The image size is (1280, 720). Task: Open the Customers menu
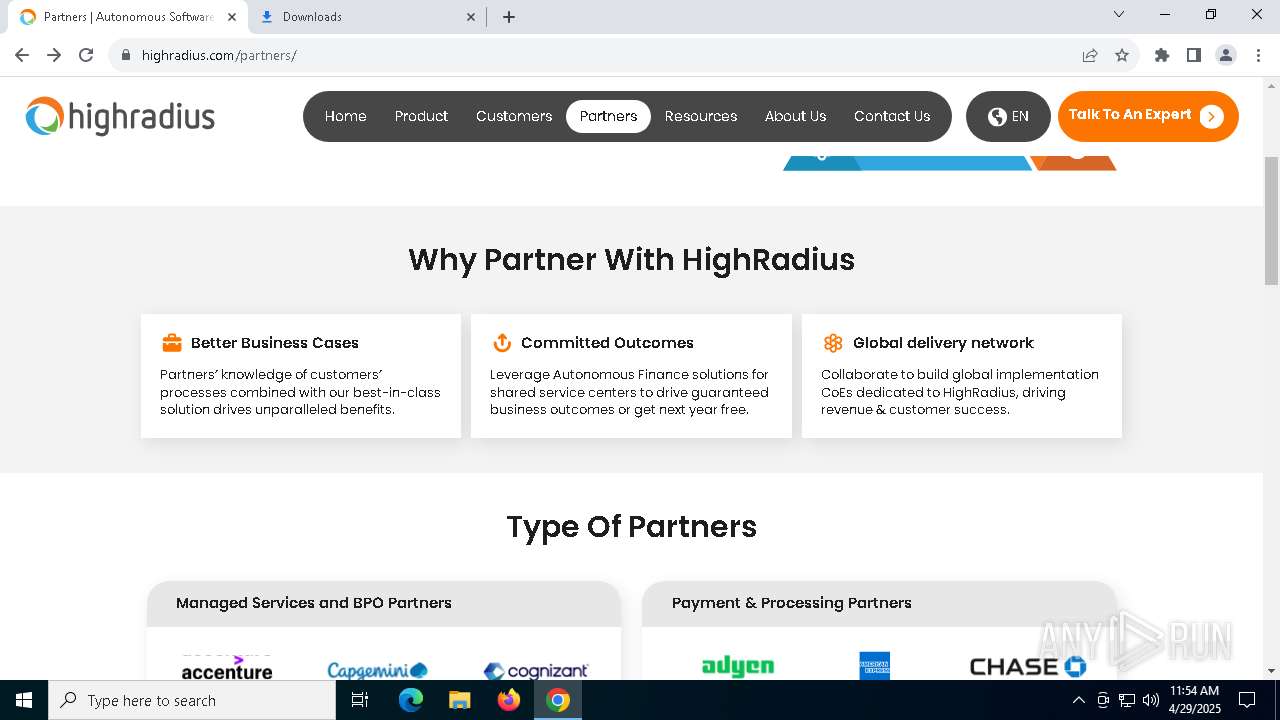514,117
